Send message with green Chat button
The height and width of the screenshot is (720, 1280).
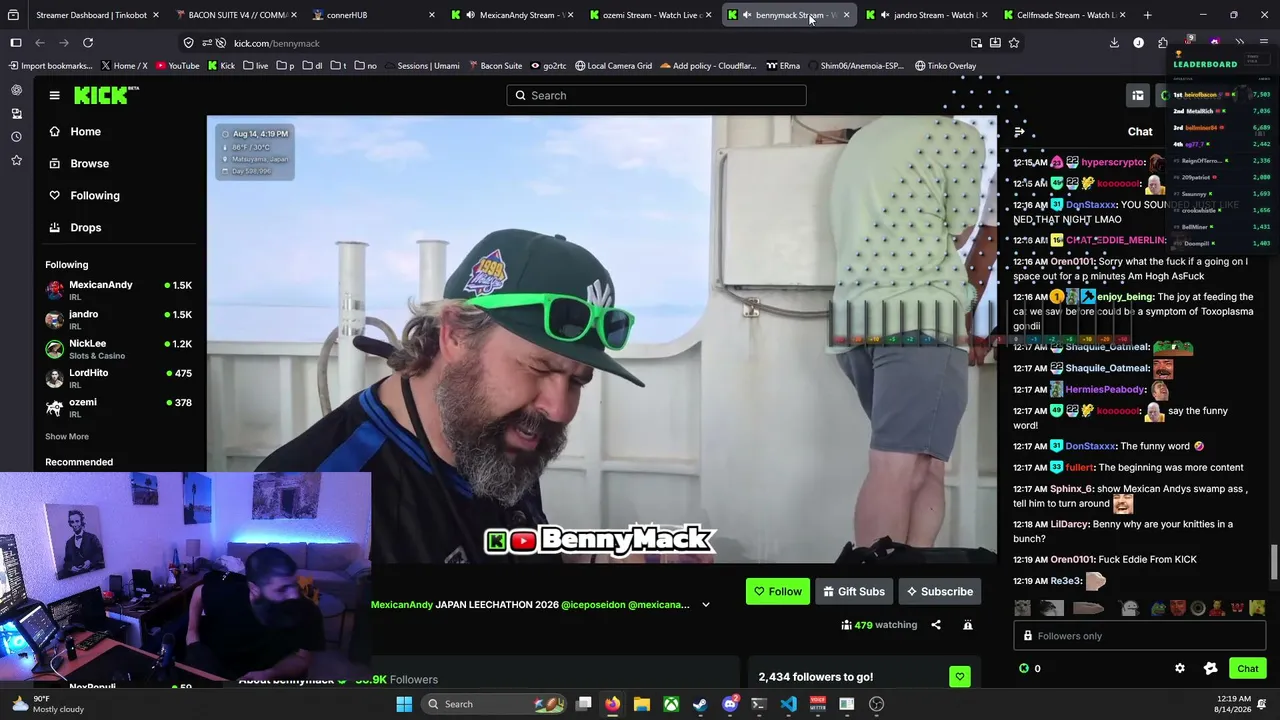[1247, 668]
